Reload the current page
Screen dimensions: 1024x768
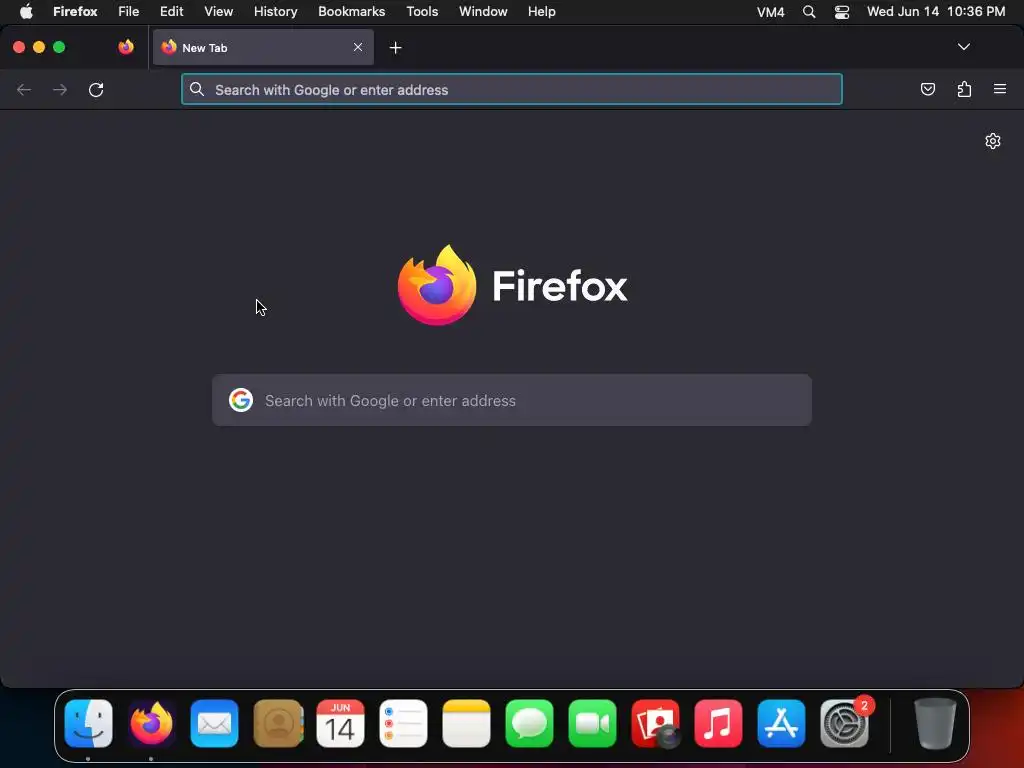(x=96, y=89)
